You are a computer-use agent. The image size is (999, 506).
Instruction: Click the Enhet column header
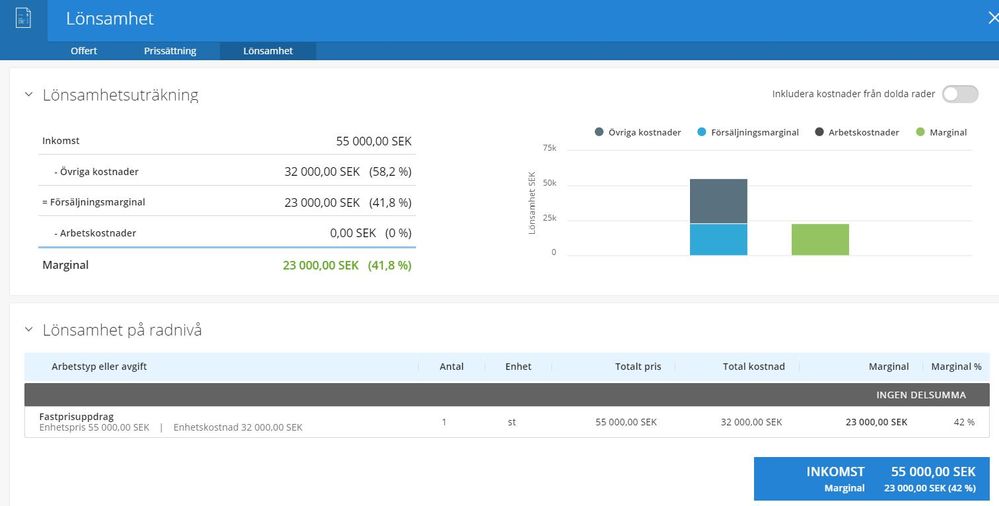[x=518, y=366]
